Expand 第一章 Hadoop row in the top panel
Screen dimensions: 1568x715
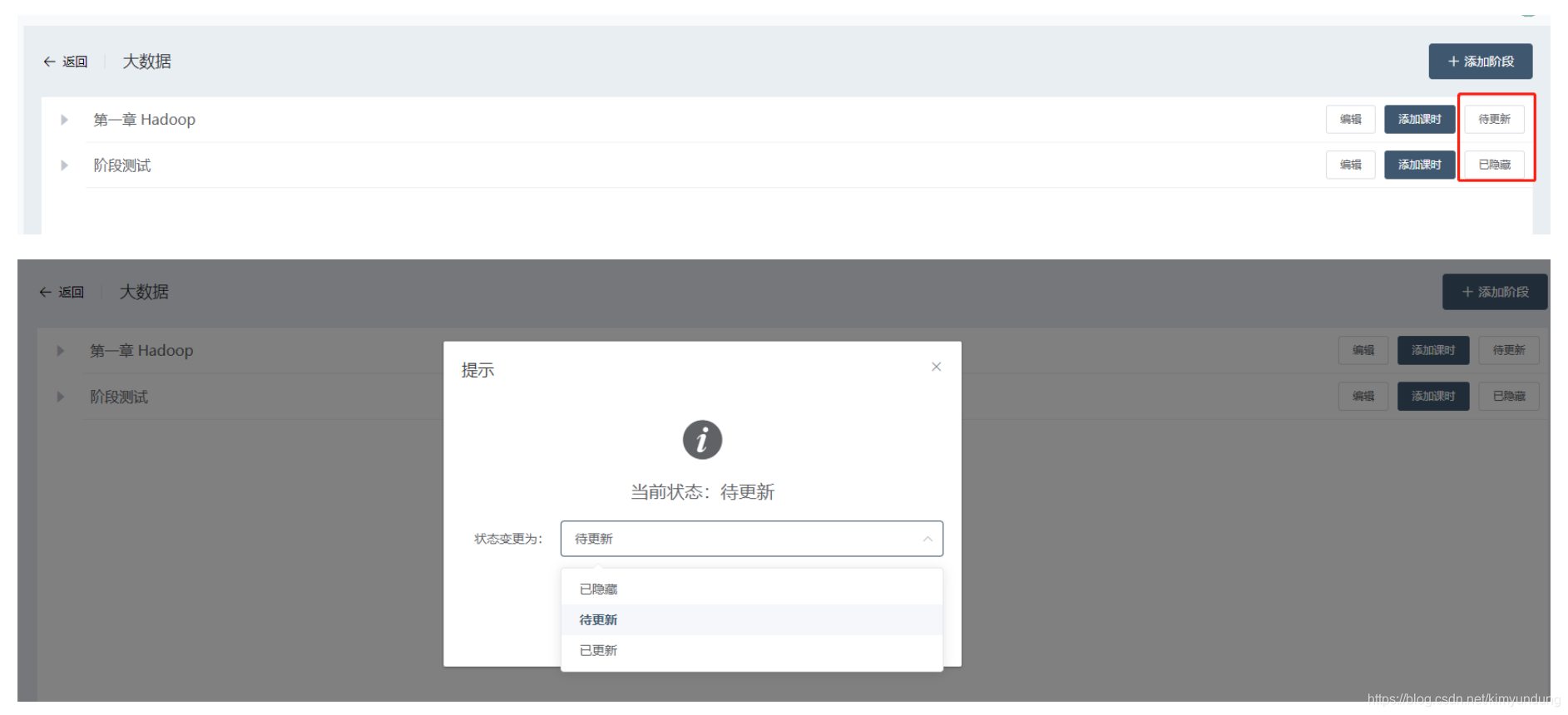point(64,120)
